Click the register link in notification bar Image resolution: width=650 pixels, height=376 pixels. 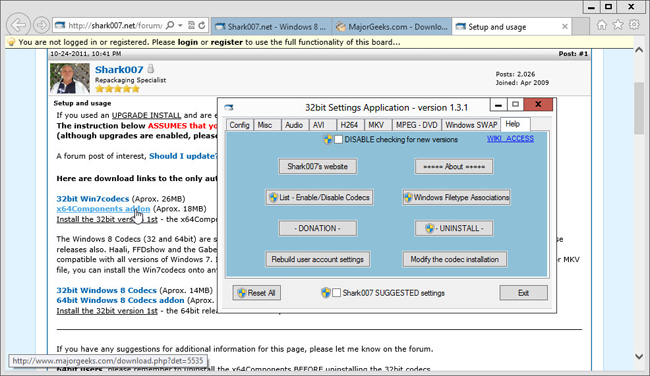227,42
